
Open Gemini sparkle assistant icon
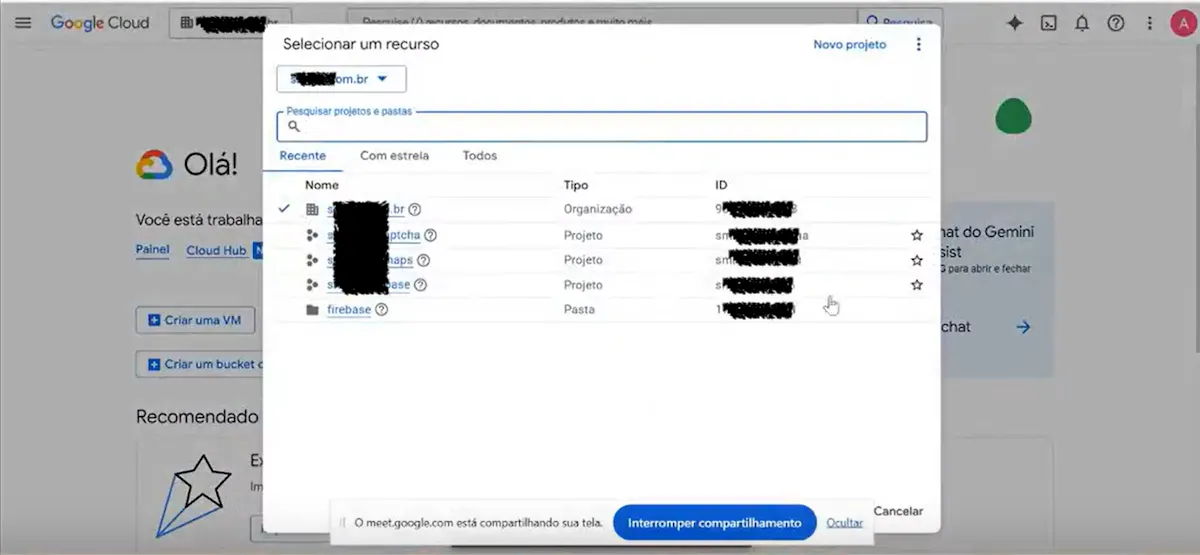tap(1015, 23)
